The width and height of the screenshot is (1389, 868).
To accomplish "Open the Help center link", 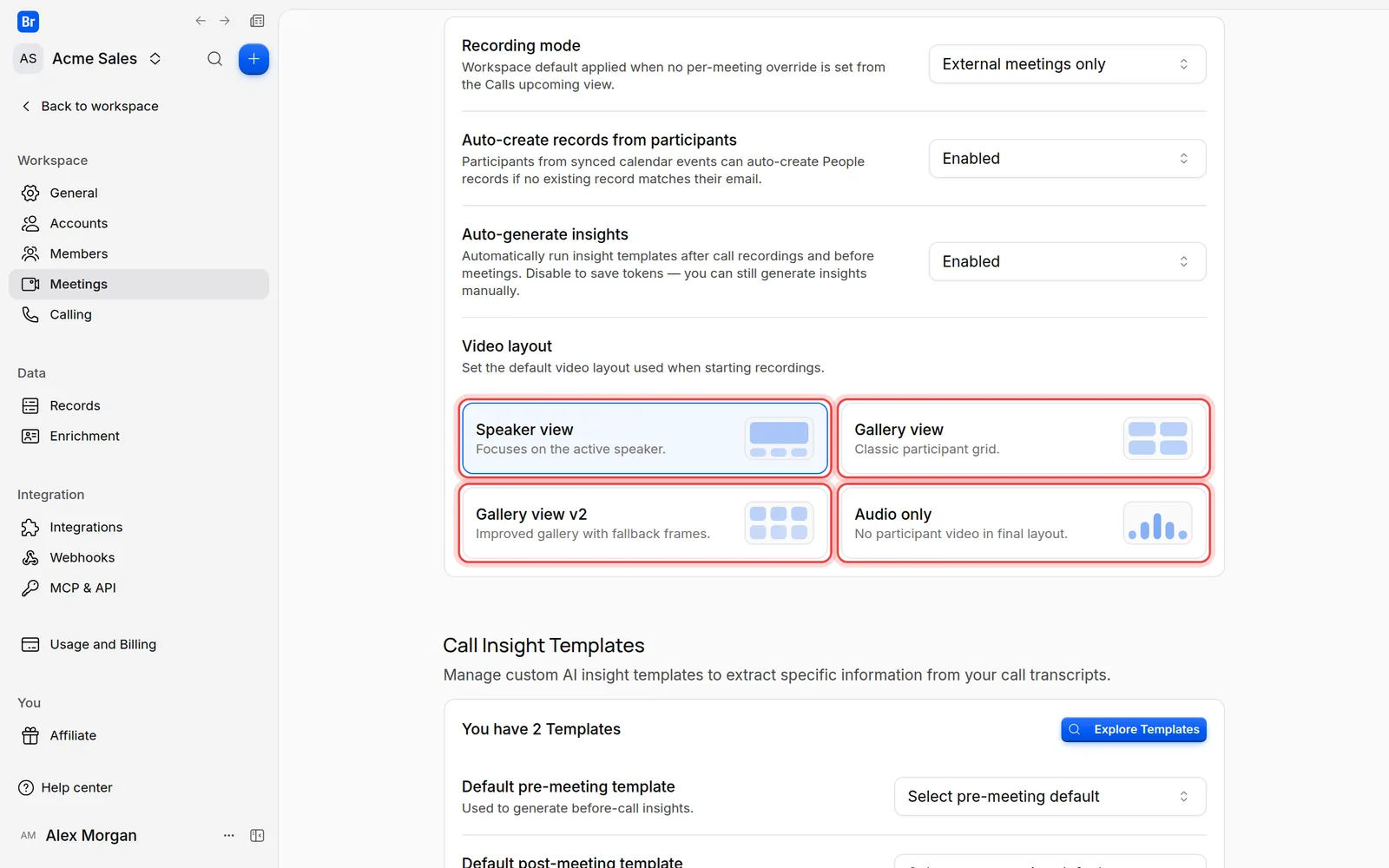I will tap(65, 787).
